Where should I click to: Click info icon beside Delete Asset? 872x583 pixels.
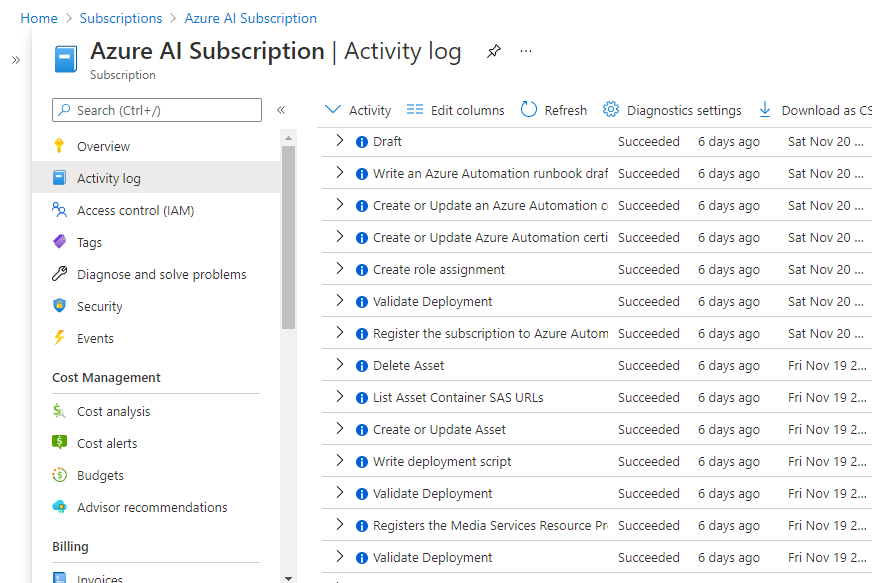(362, 366)
